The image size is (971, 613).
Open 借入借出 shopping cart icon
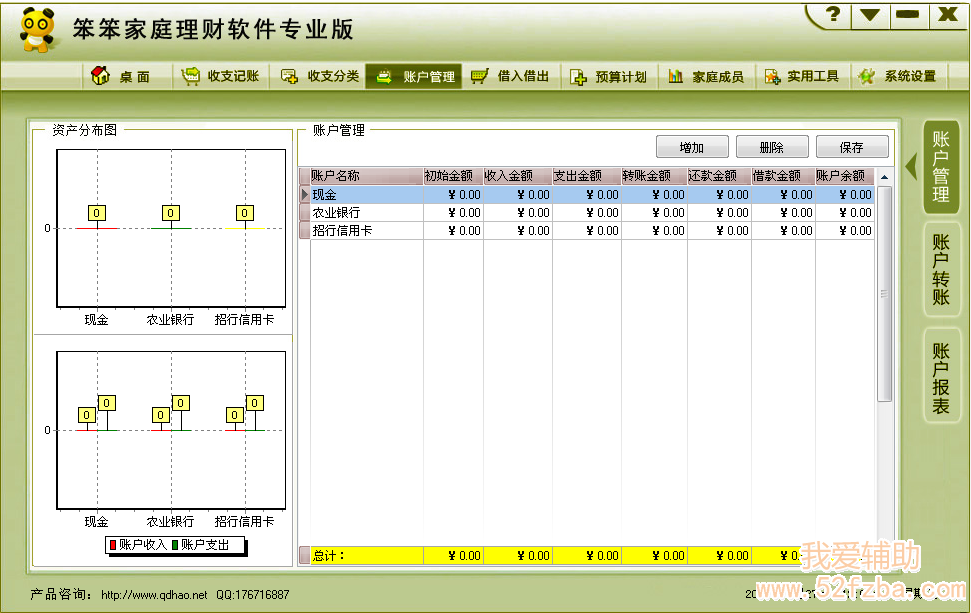(x=480, y=76)
